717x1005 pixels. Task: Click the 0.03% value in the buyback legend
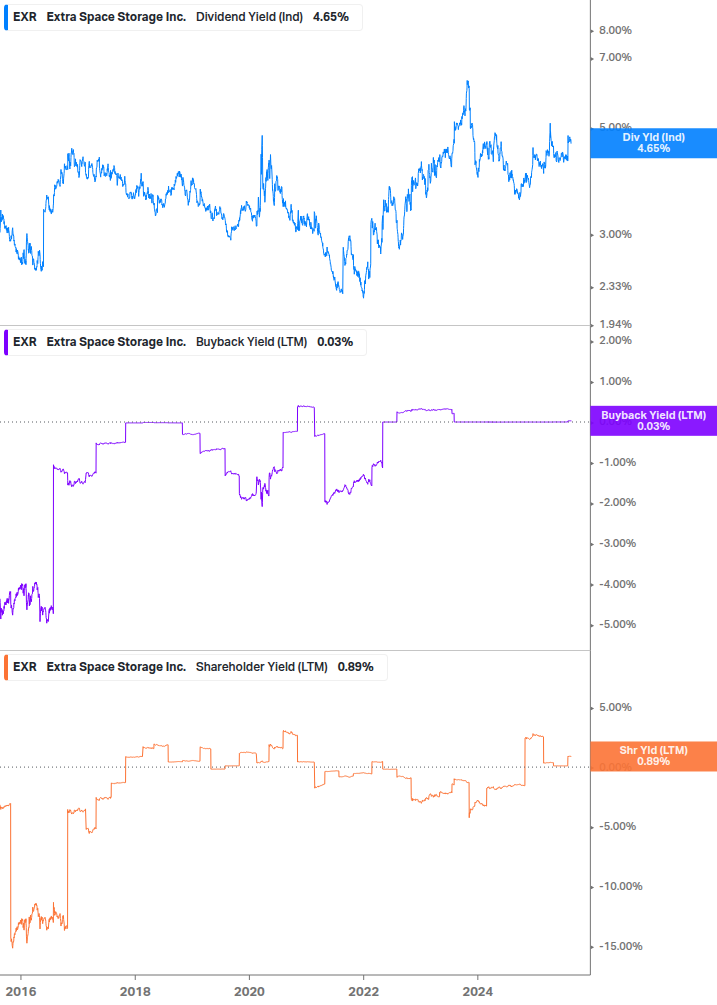(335, 342)
